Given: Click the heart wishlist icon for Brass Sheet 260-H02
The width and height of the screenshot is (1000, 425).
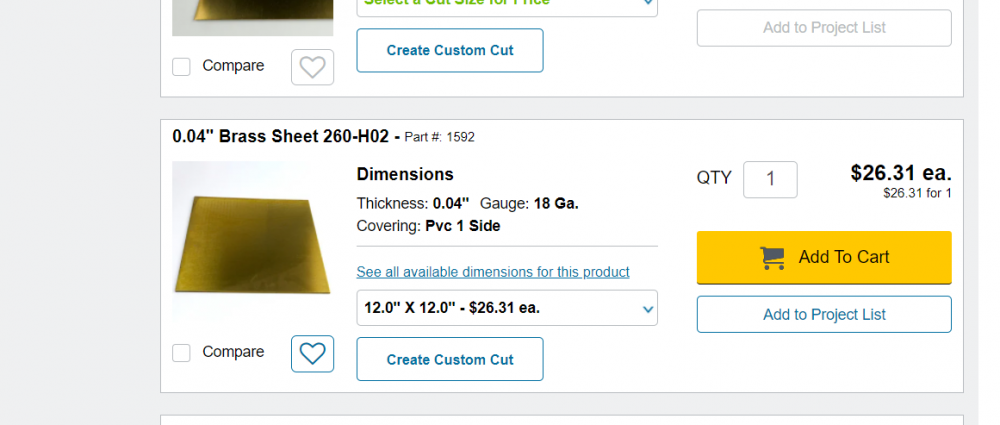Looking at the screenshot, I should (312, 354).
